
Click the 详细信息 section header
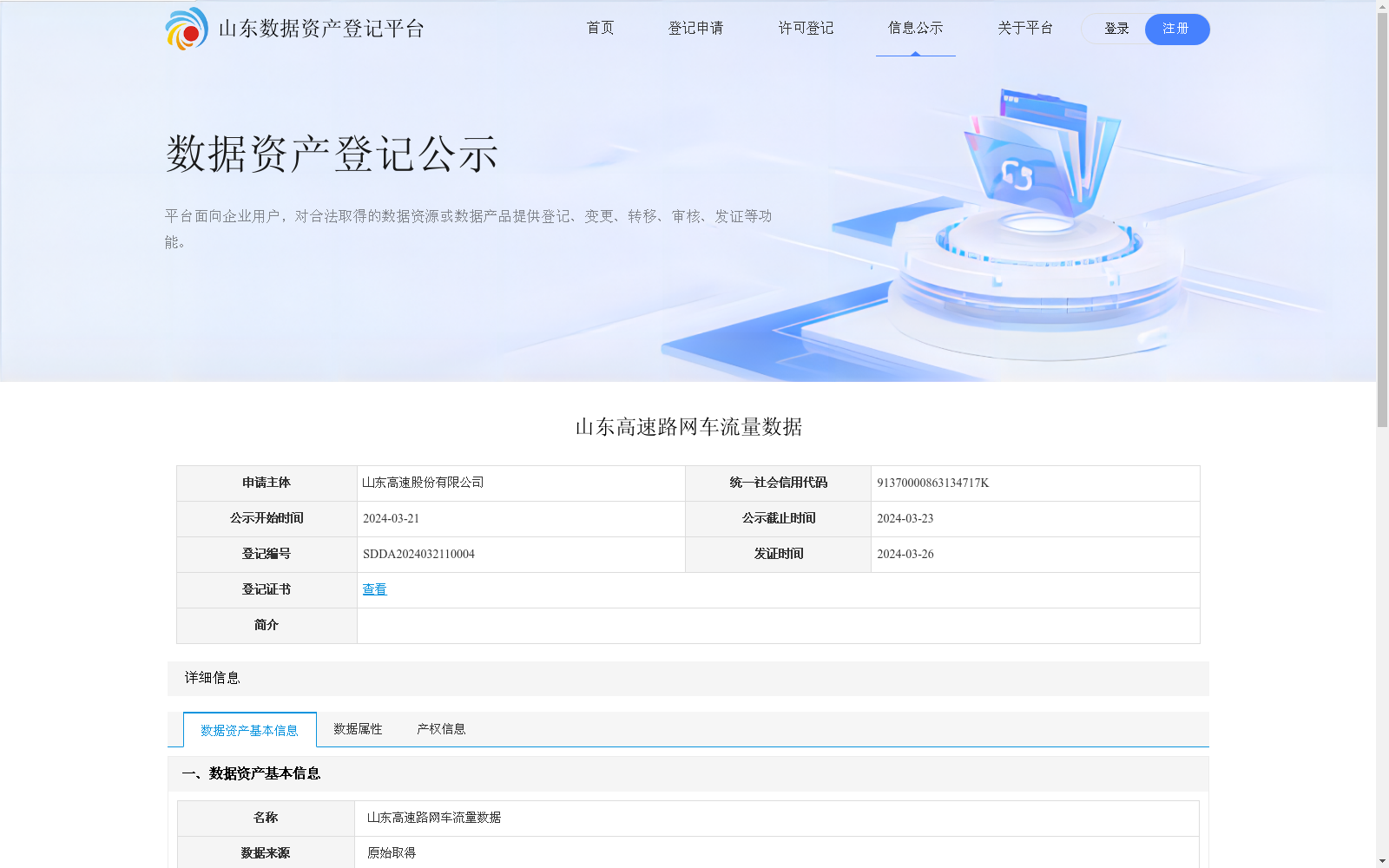[x=688, y=678]
